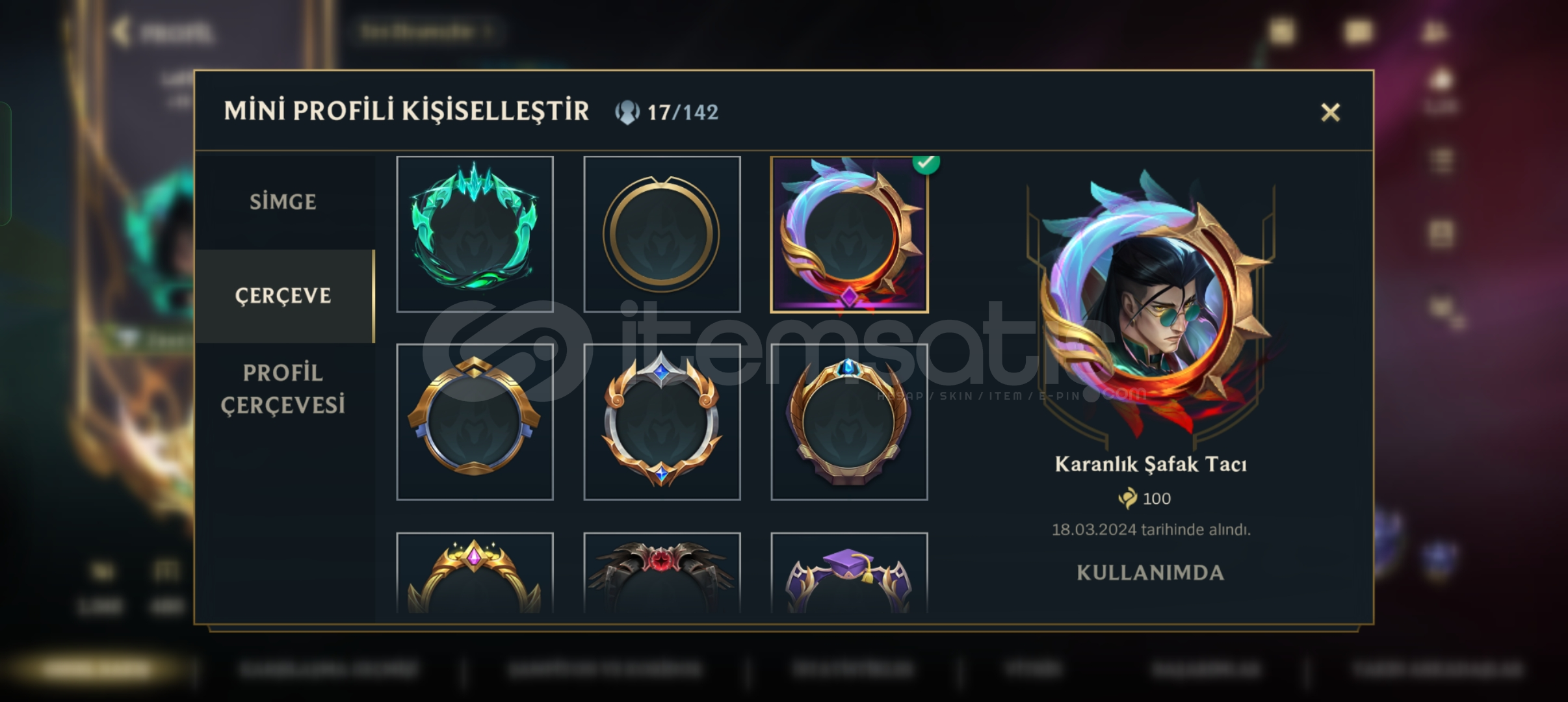This screenshot has height=702, width=1568.
Task: Switch to the ÇERÇEVE tab
Action: click(284, 296)
